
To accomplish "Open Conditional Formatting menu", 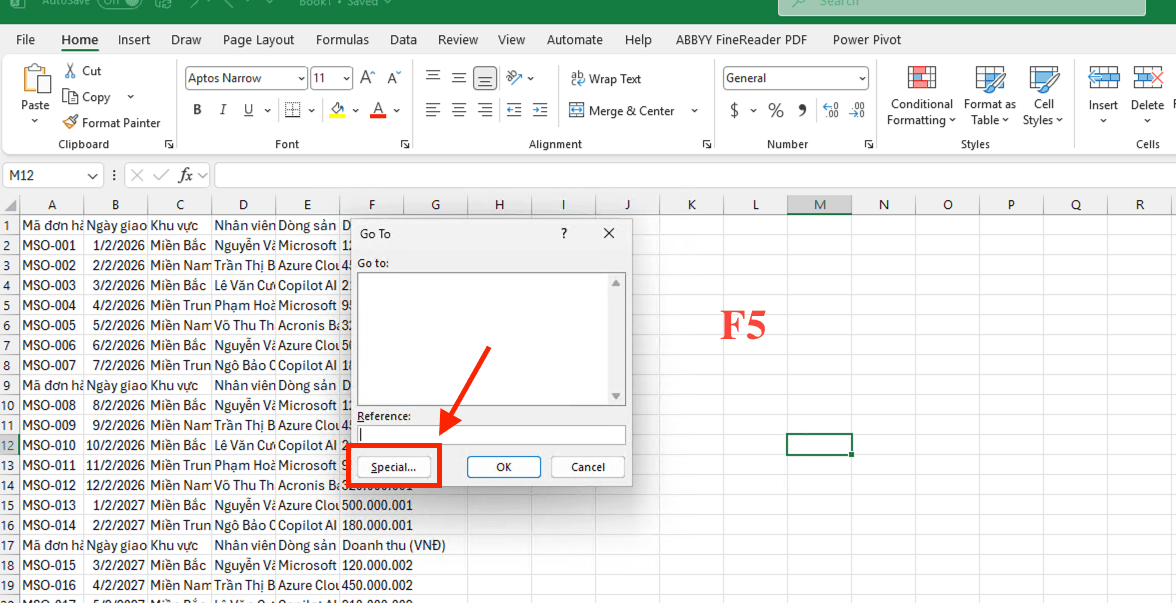I will [x=921, y=98].
